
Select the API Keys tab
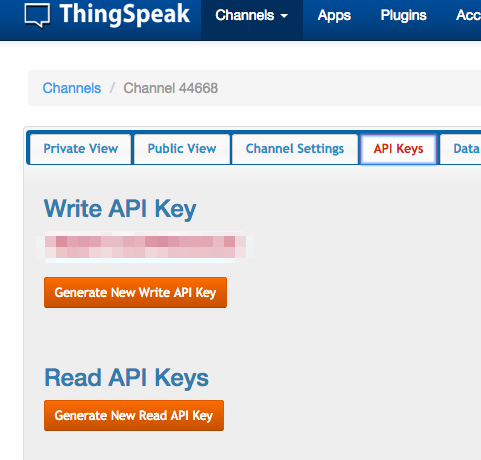coord(398,149)
